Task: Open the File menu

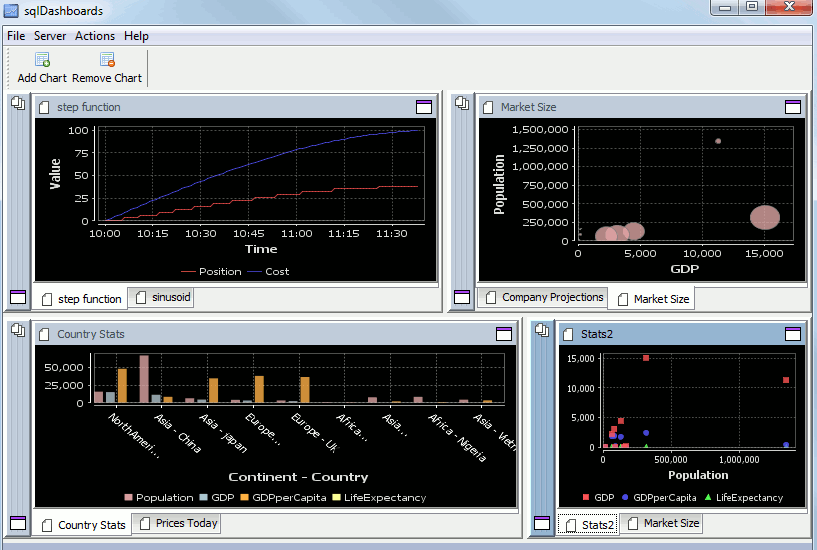Action: point(16,36)
